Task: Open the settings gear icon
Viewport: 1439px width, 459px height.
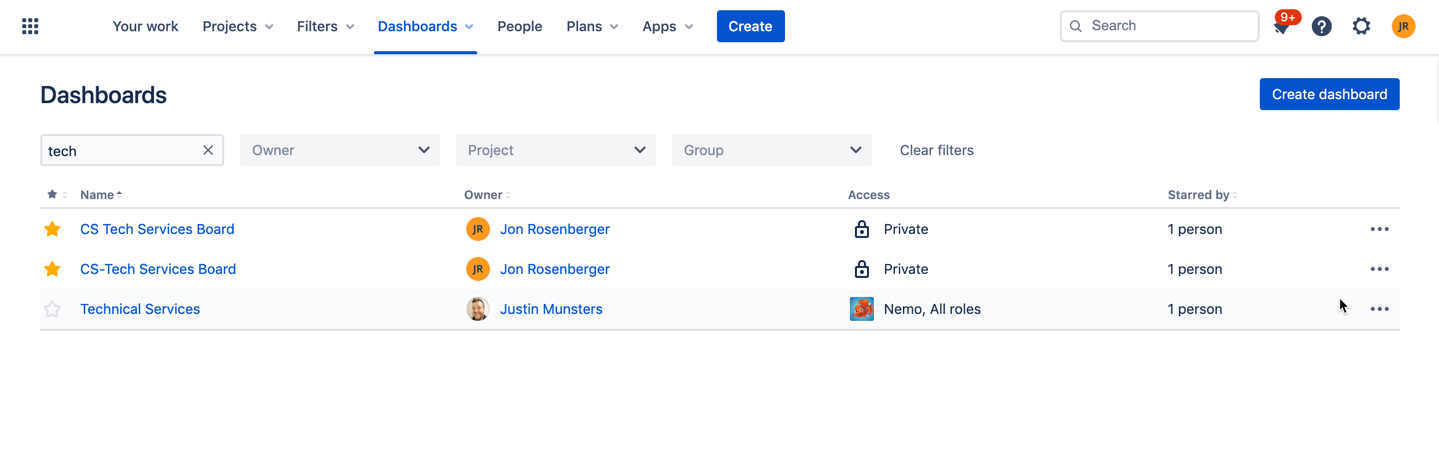Action: (x=1361, y=27)
